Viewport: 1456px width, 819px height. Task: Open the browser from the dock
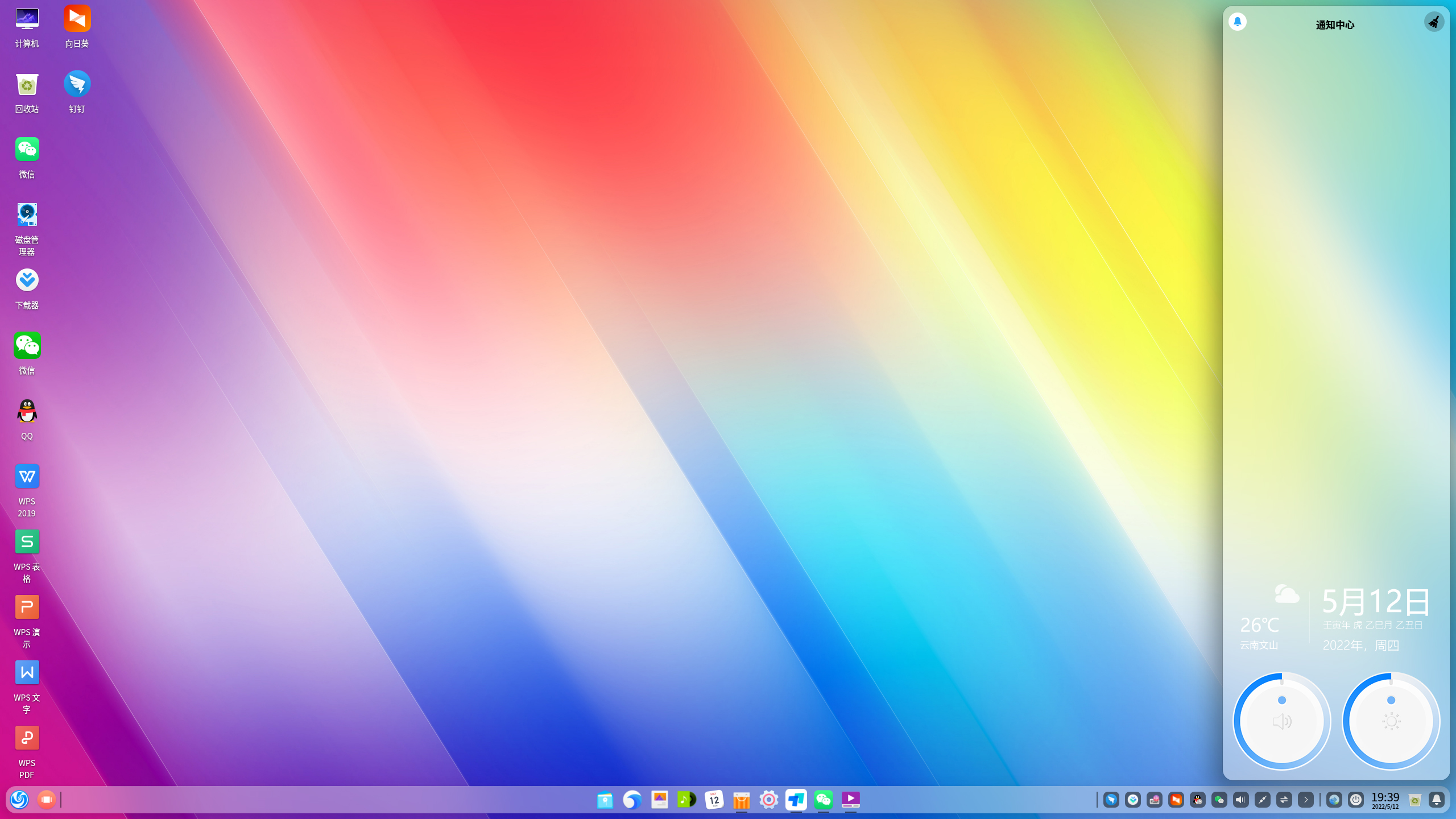[631, 800]
